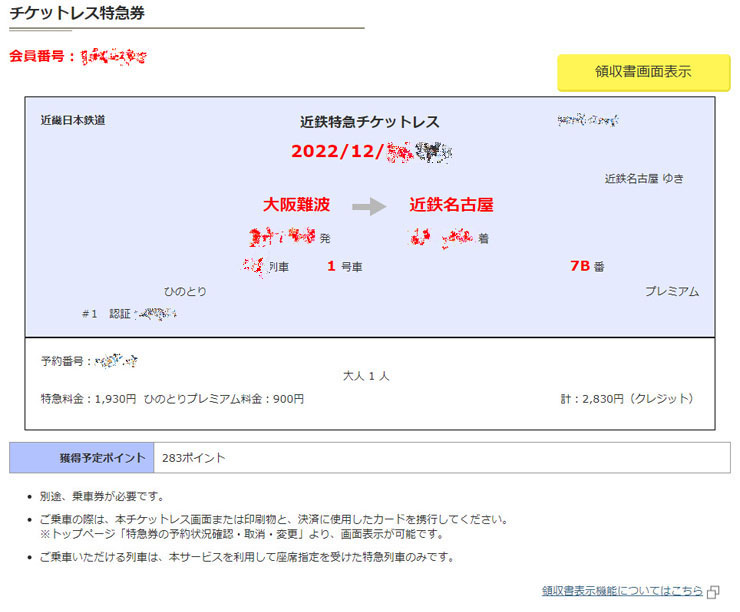Click the 獲得予定ポイント header cell
Image resolution: width=740 pixels, height=612 pixels.
(82, 458)
